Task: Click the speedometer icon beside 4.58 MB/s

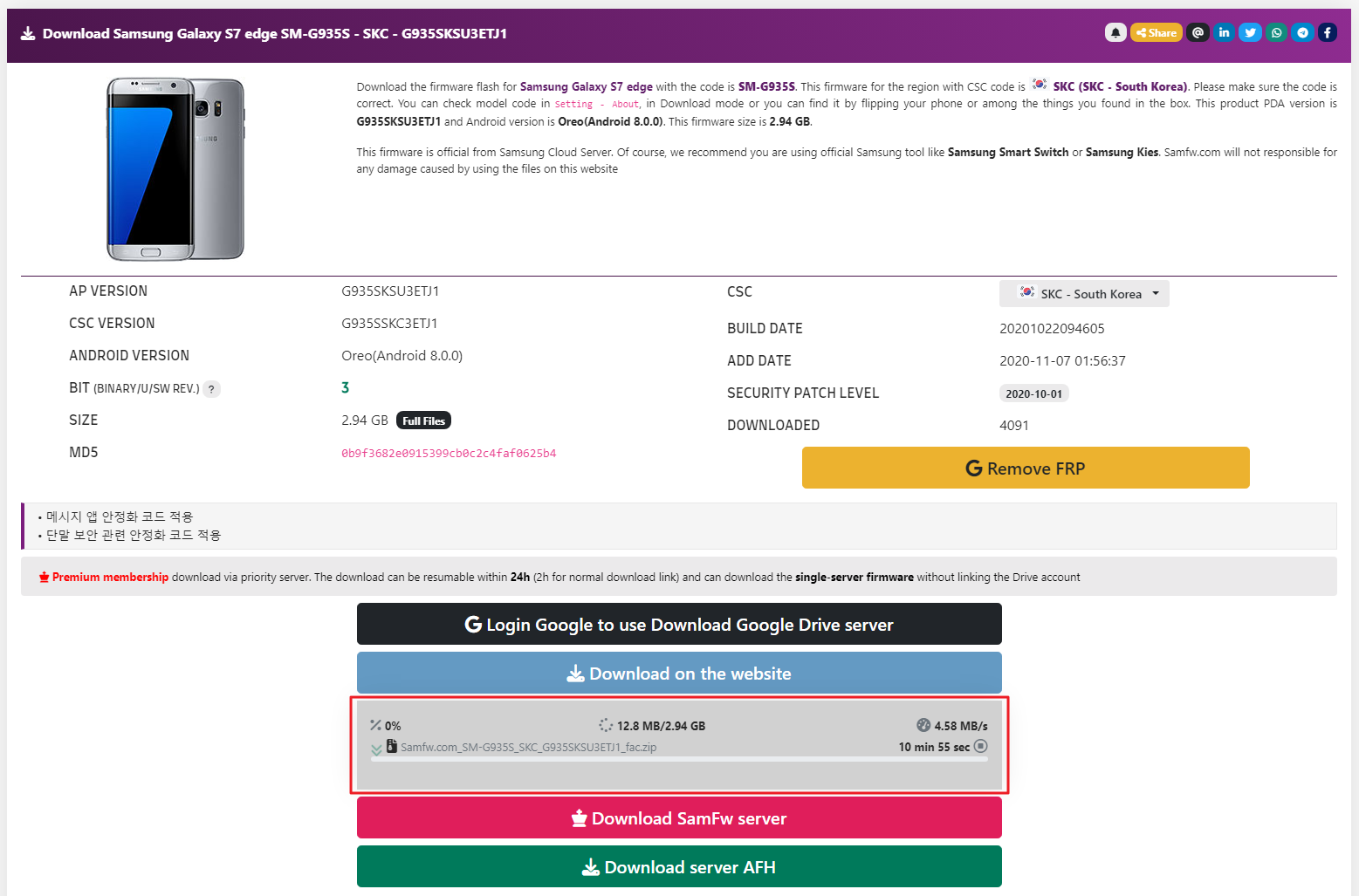Action: pos(923,725)
